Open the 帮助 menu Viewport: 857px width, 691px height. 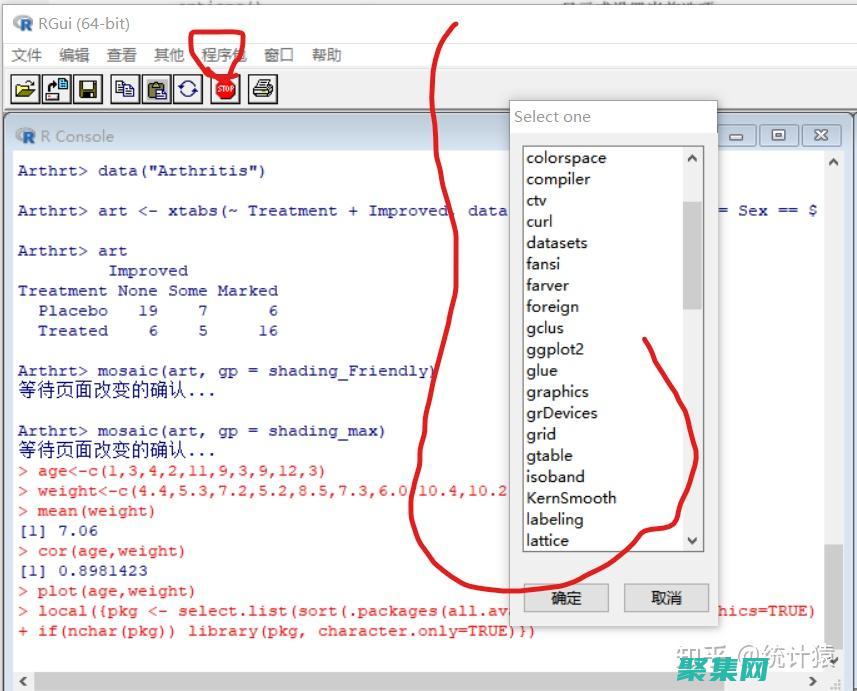(326, 55)
